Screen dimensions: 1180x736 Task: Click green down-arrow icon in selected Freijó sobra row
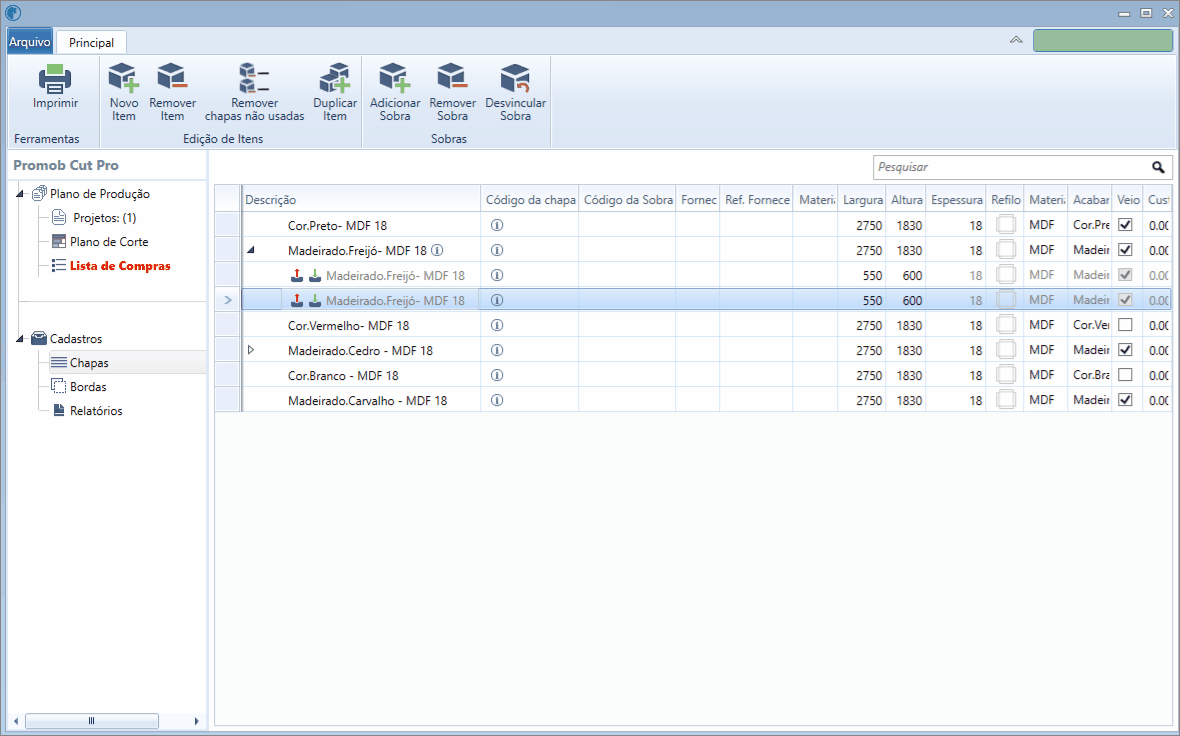coord(315,300)
